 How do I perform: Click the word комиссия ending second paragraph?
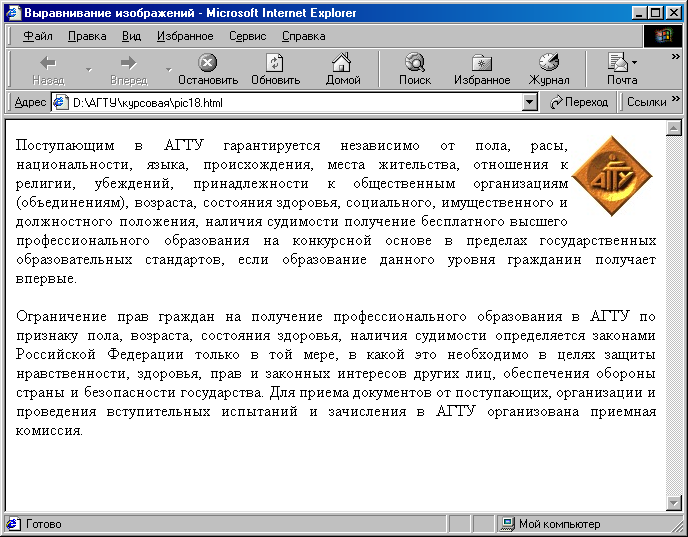[x=49, y=431]
